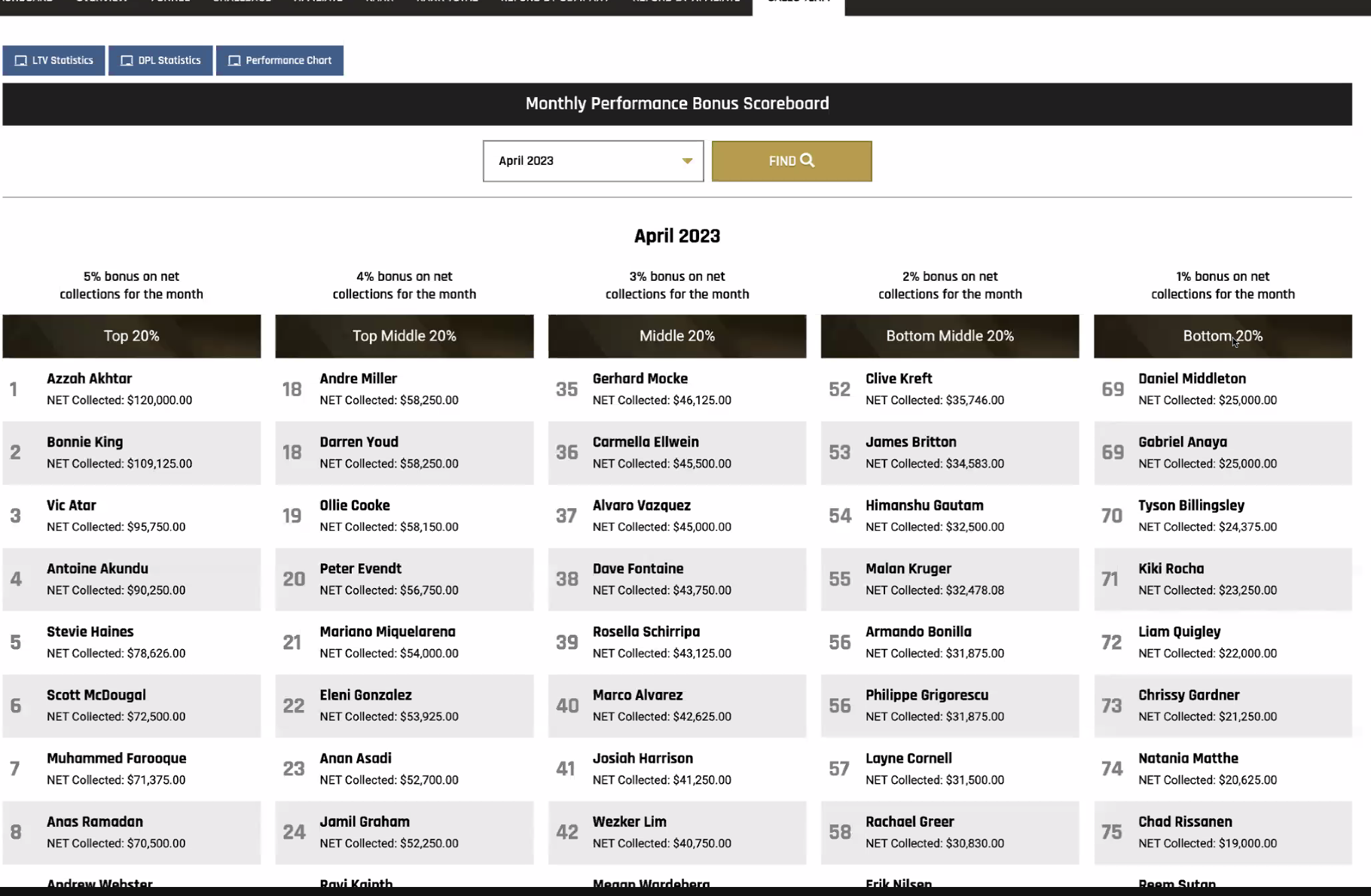Image resolution: width=1371 pixels, height=896 pixels.
Task: Click the magnifying glass icon inside FIND button
Action: [x=808, y=160]
